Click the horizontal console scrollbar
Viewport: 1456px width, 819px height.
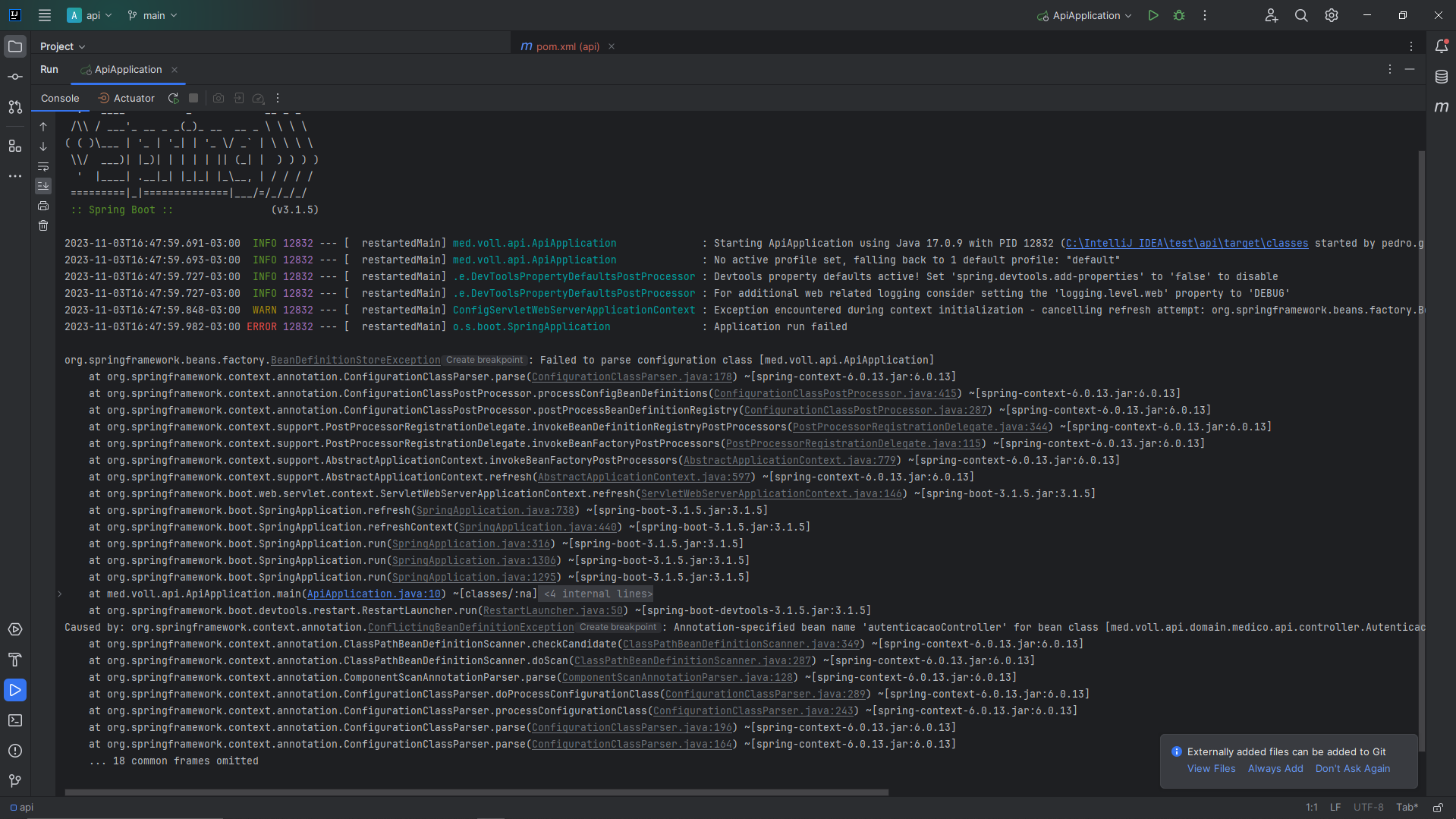pos(476,792)
